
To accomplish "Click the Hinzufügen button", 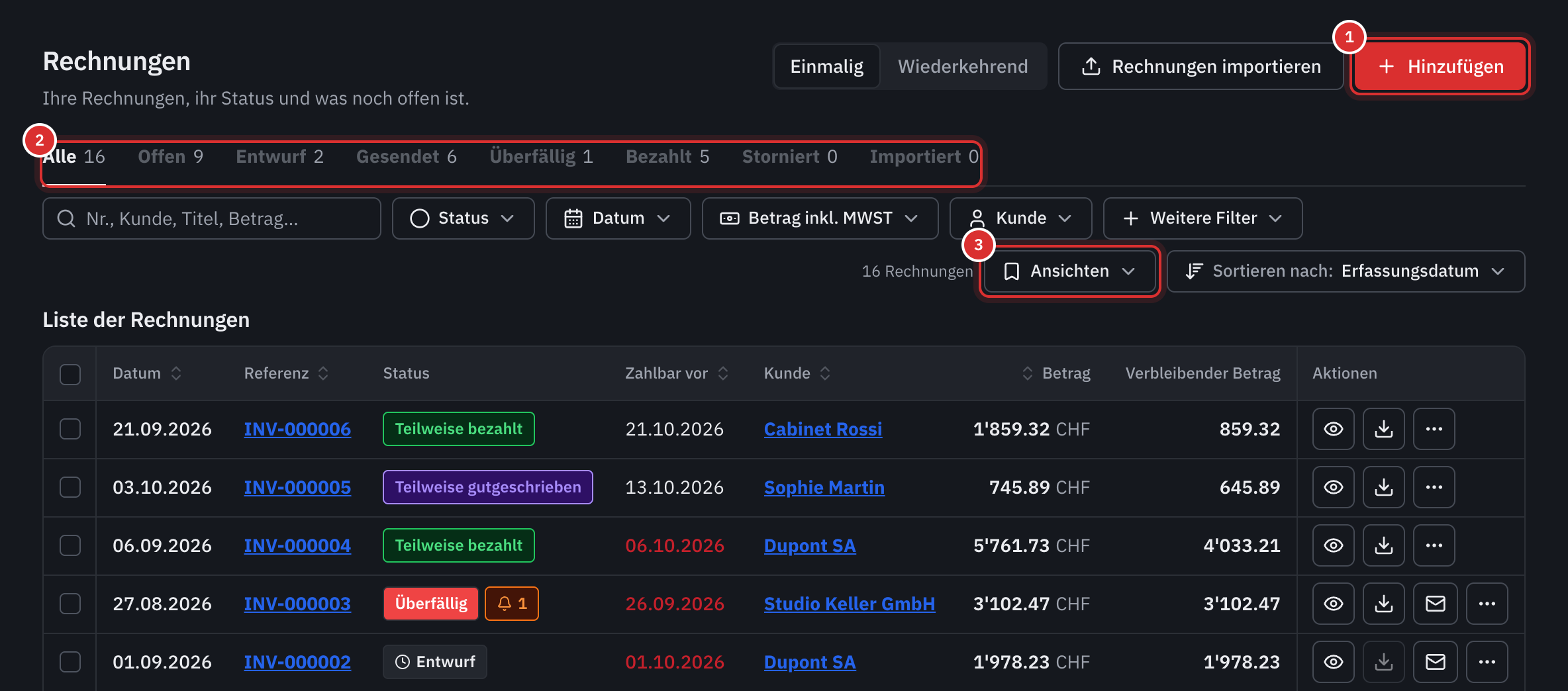I will [1440, 66].
